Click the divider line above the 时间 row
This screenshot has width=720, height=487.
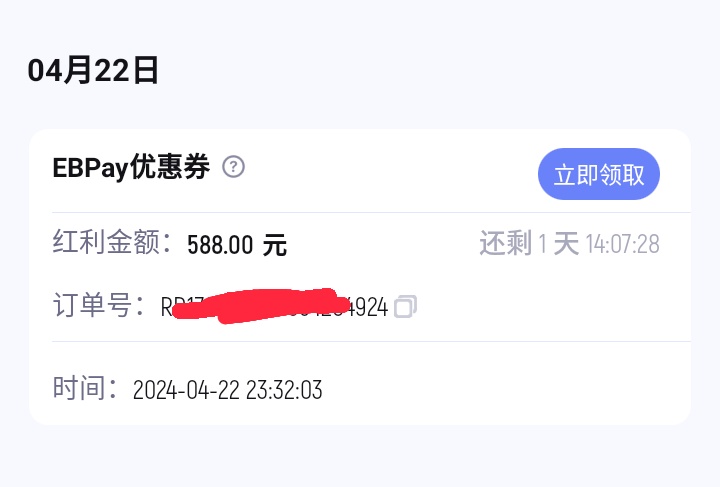(x=371, y=341)
